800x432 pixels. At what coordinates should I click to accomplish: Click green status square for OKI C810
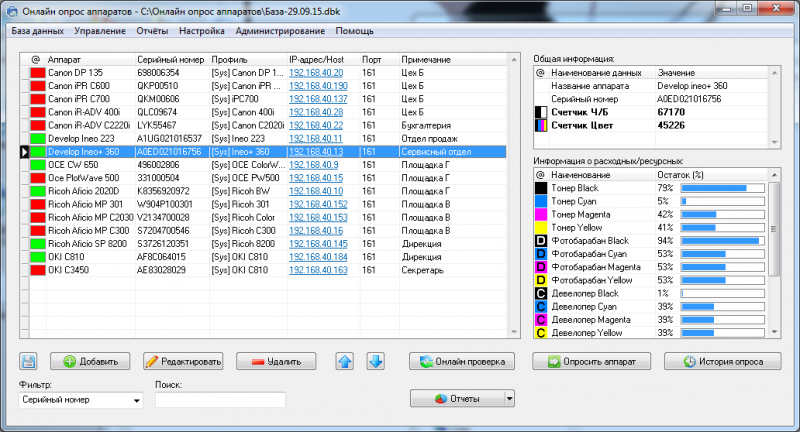tap(38, 257)
